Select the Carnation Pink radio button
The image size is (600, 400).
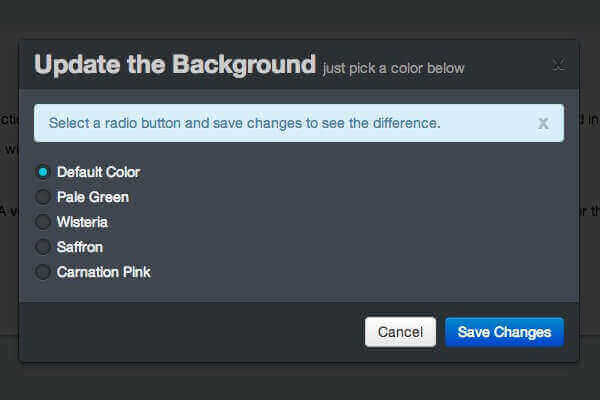coord(43,272)
